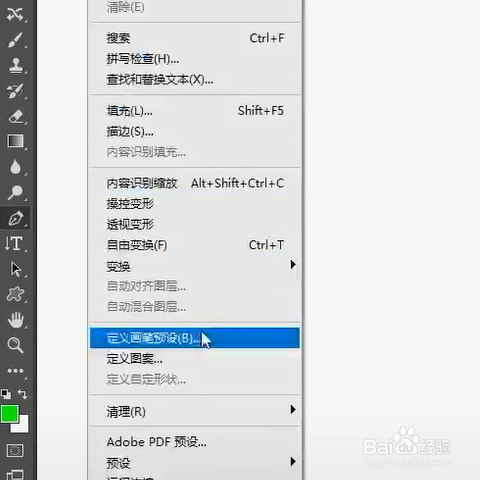Open 填充(L)... Shift+F5 menu item
Screen dimensions: 480x480
coord(195,111)
